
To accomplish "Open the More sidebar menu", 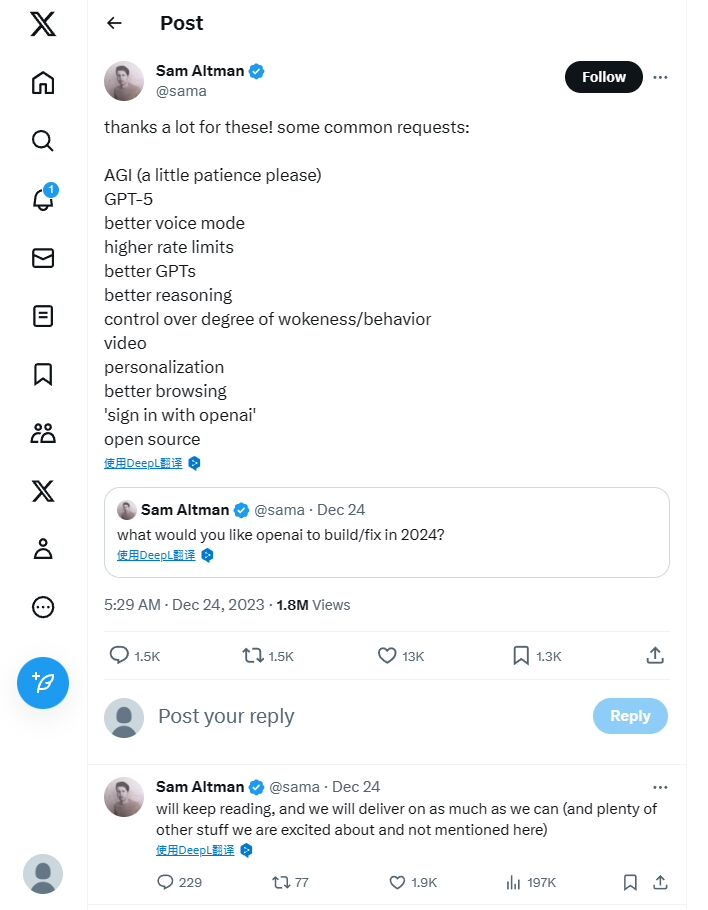I will click(42, 606).
